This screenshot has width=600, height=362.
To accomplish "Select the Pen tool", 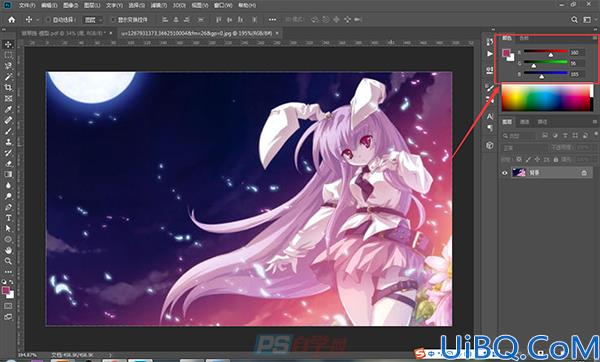I will point(8,207).
